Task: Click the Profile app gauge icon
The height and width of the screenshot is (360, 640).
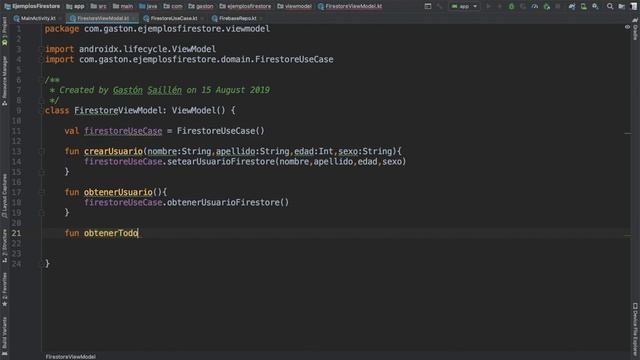Action: (x=535, y=6)
